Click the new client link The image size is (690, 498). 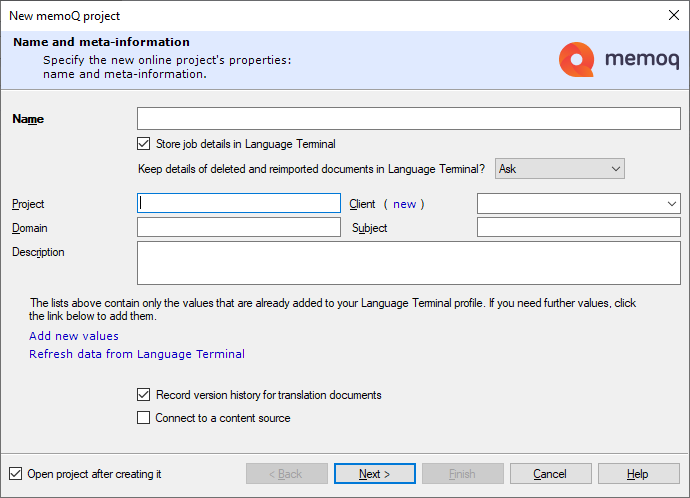click(404, 204)
